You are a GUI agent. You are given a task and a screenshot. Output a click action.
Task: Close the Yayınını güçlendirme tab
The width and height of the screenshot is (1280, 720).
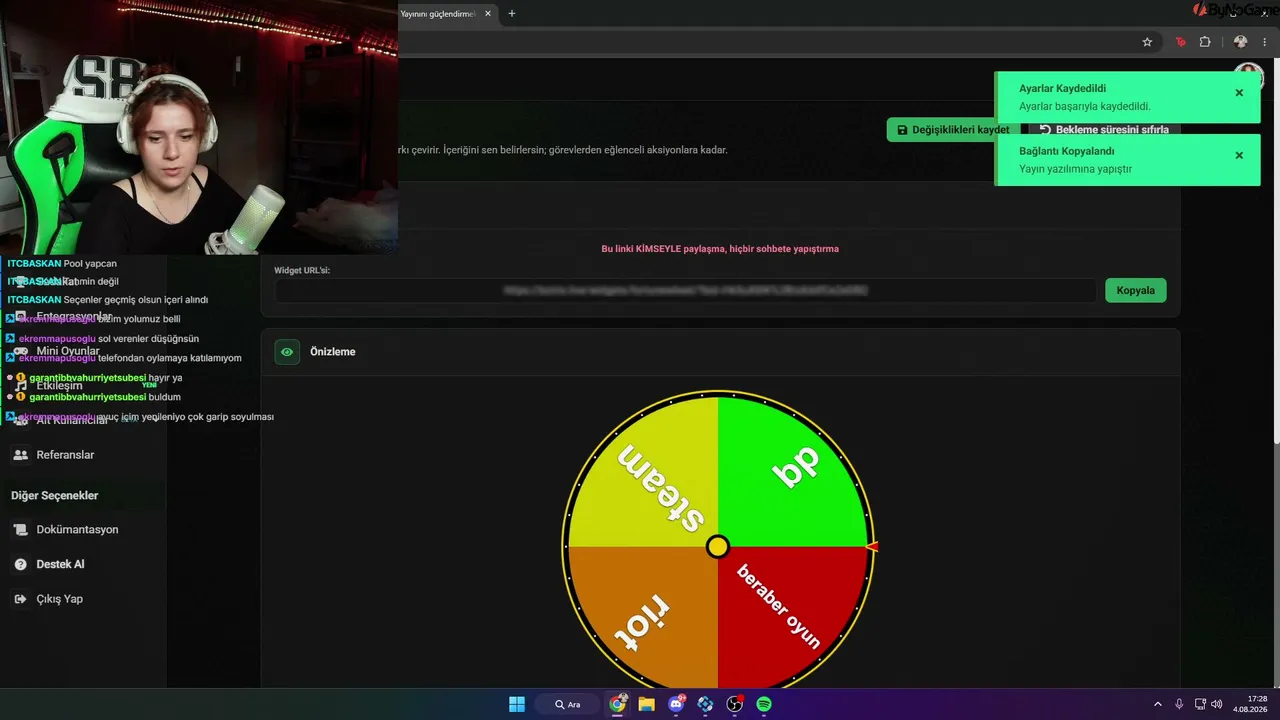[x=488, y=14]
